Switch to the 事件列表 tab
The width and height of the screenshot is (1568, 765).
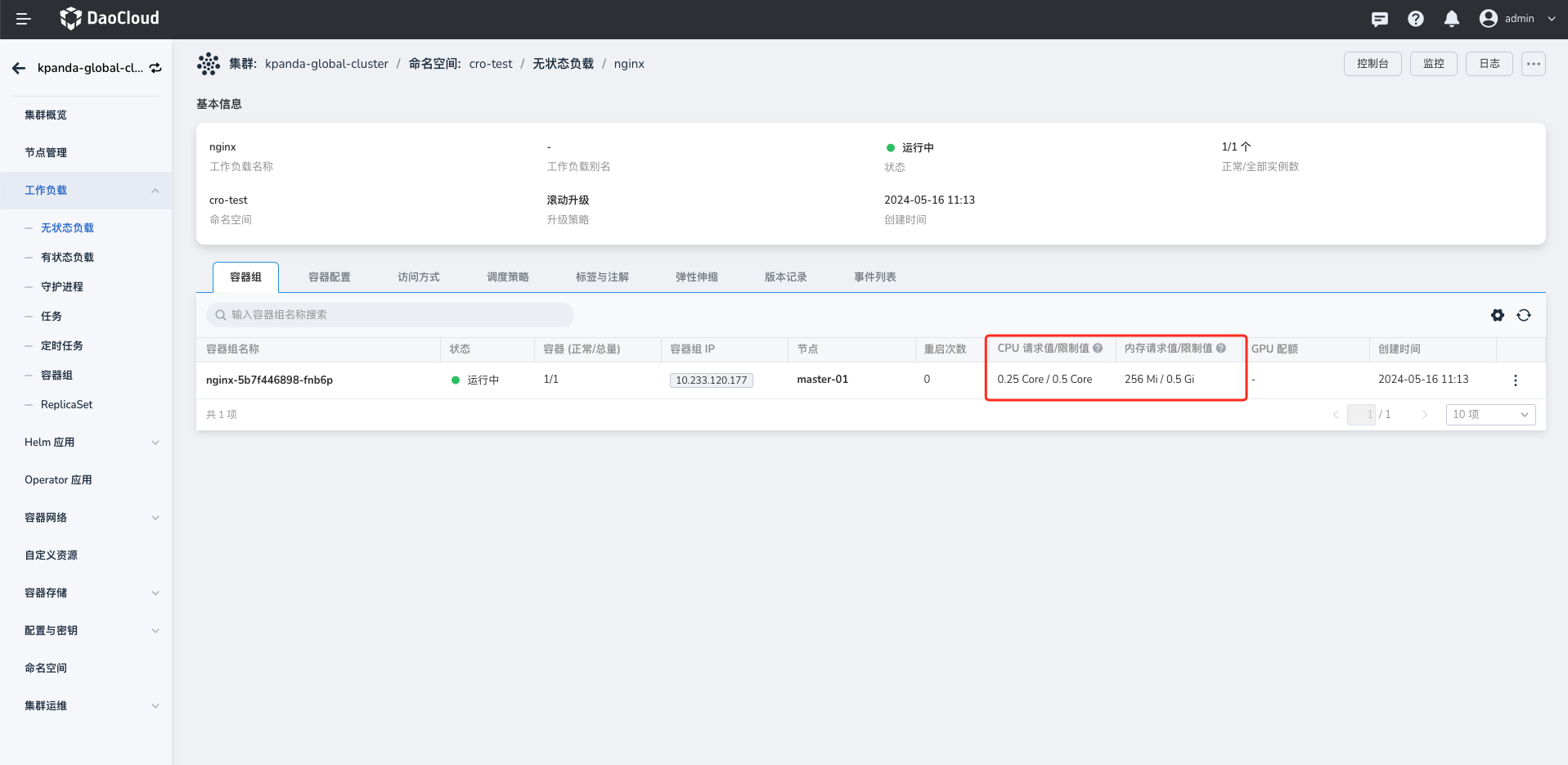tap(873, 277)
